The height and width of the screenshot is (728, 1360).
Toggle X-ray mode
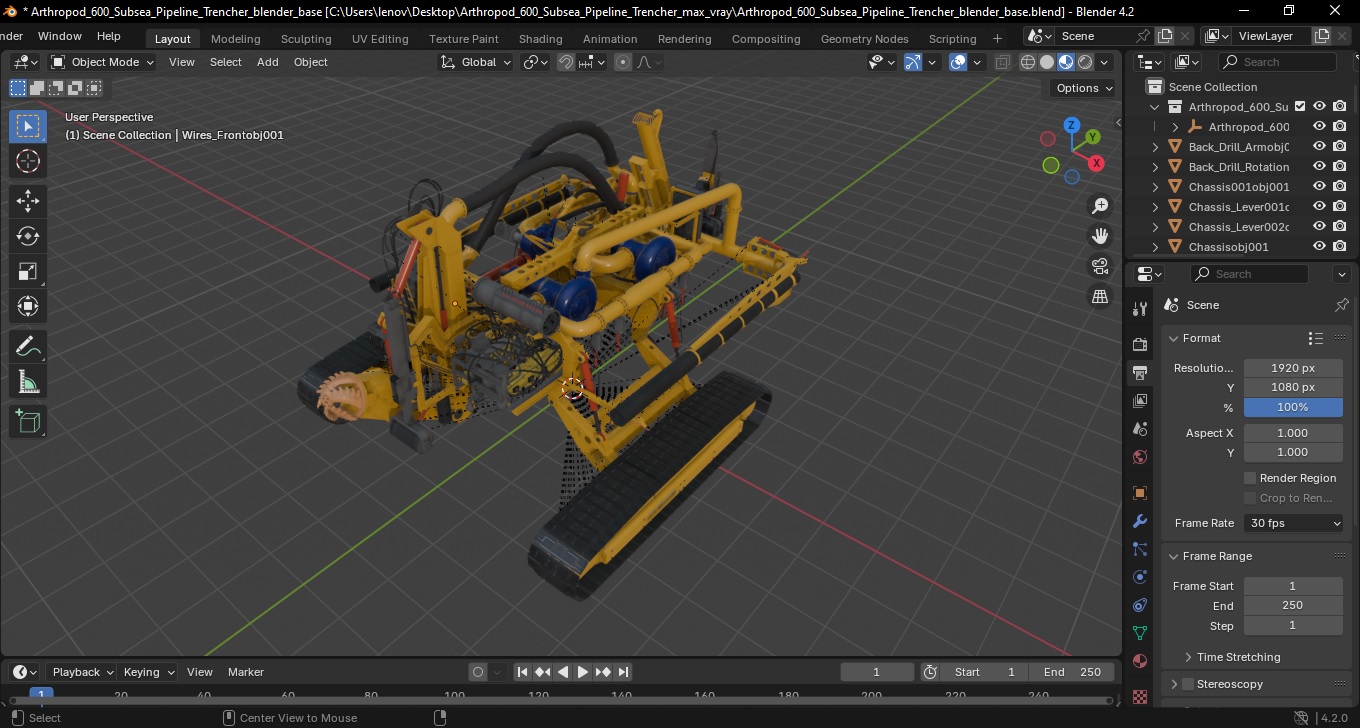pyautogui.click(x=1002, y=62)
